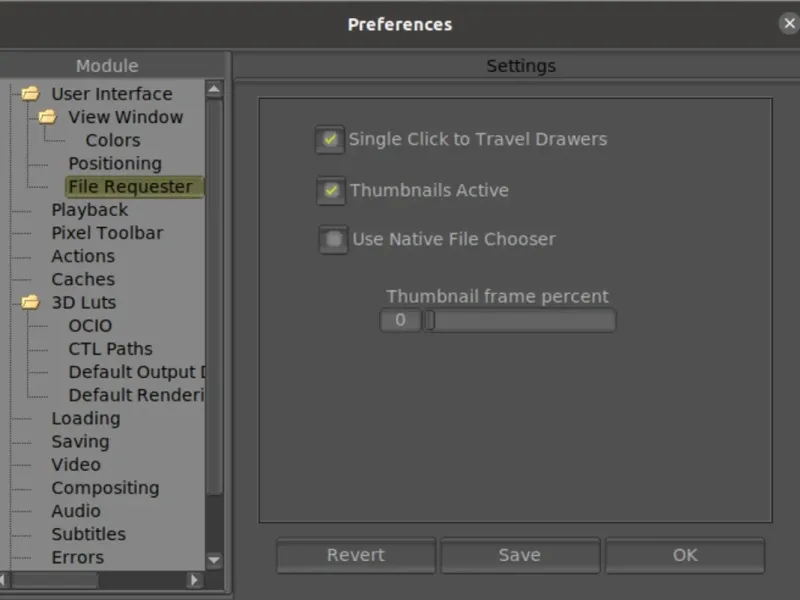This screenshot has height=600, width=800.
Task: Open the Playback settings module
Action: coord(90,210)
